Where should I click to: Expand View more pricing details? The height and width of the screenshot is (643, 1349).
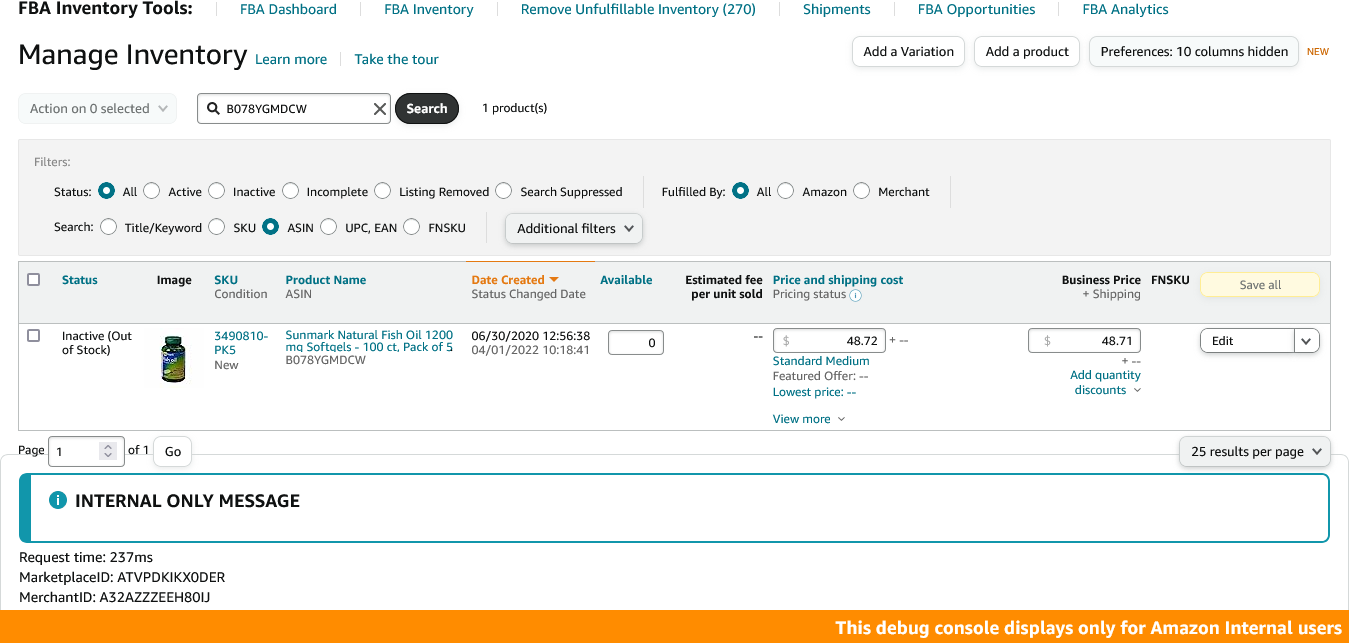809,419
